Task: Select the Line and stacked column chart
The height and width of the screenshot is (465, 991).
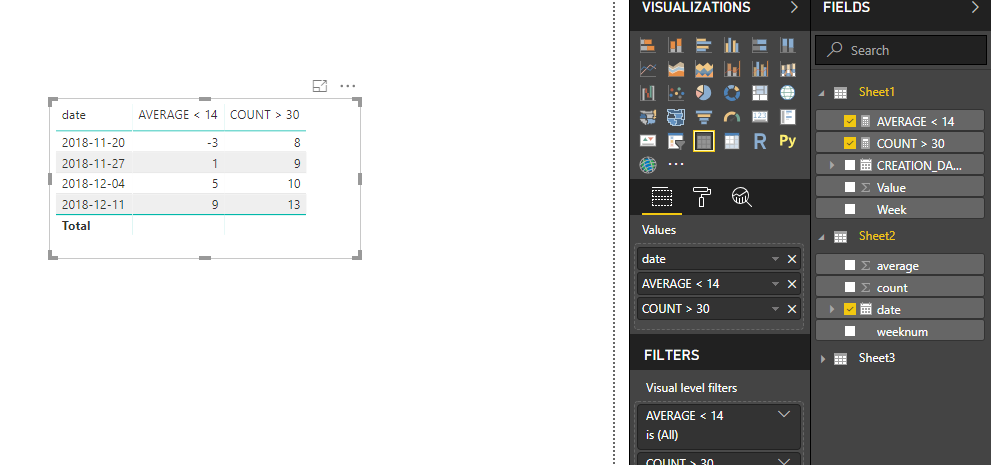Action: tap(731, 69)
